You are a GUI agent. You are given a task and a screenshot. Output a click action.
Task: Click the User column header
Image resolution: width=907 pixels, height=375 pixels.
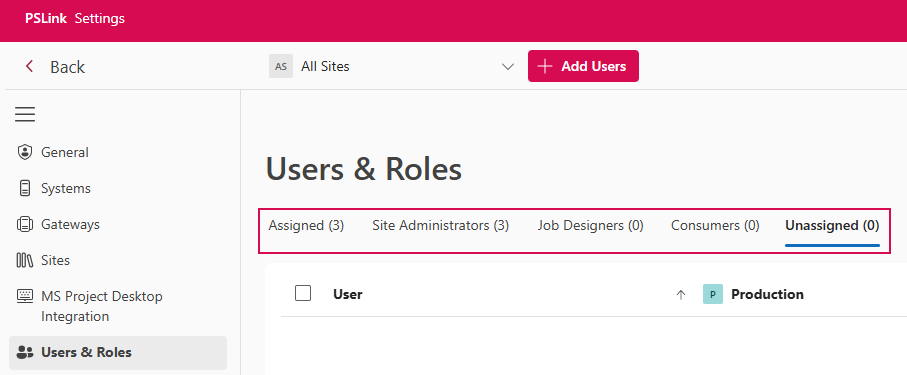[348, 294]
